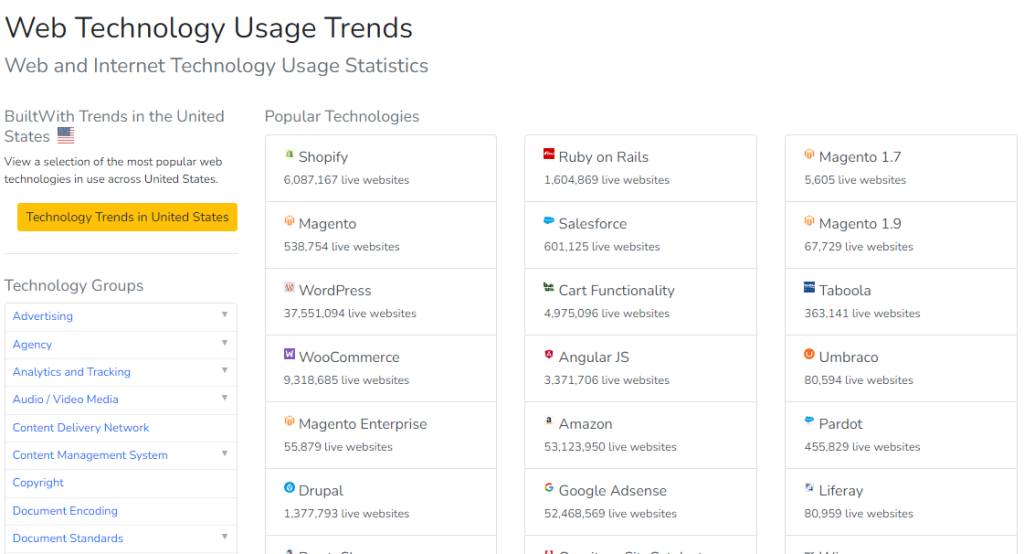The height and width of the screenshot is (554, 1024).
Task: Click the United States flag icon
Action: click(65, 135)
